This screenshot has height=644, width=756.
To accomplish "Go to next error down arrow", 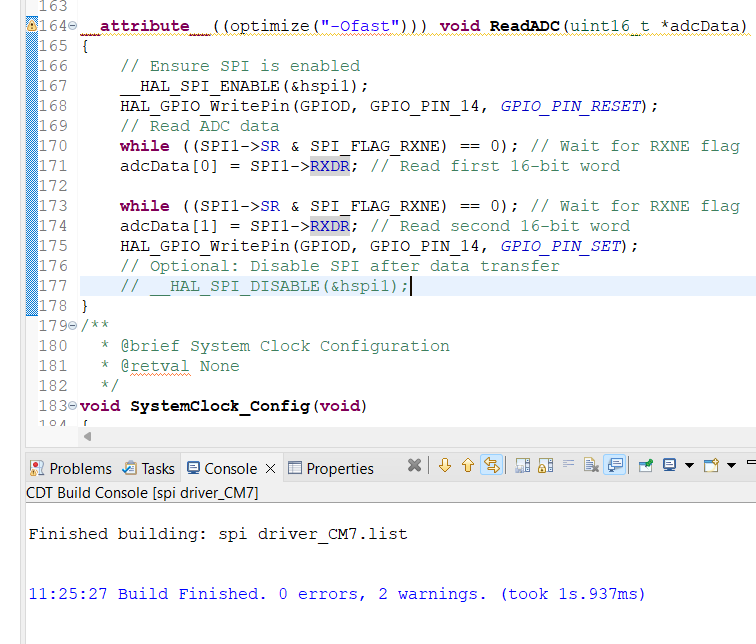I will point(445,466).
